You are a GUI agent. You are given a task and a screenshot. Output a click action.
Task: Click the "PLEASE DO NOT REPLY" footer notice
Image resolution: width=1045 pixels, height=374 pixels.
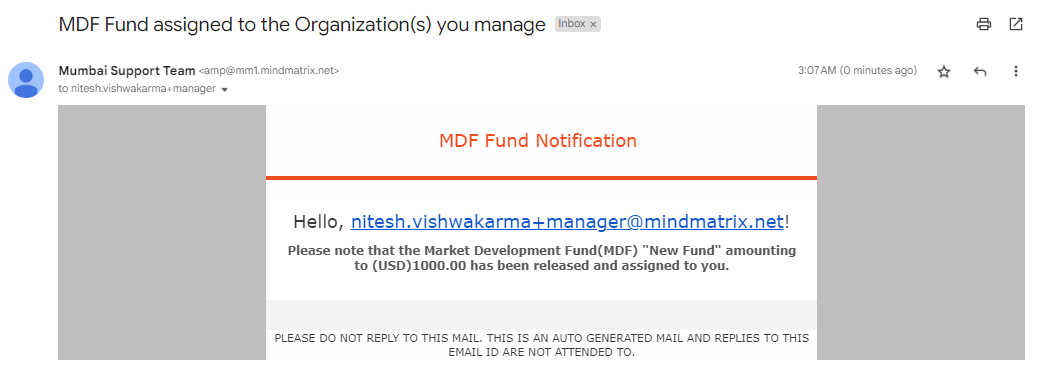[541, 345]
